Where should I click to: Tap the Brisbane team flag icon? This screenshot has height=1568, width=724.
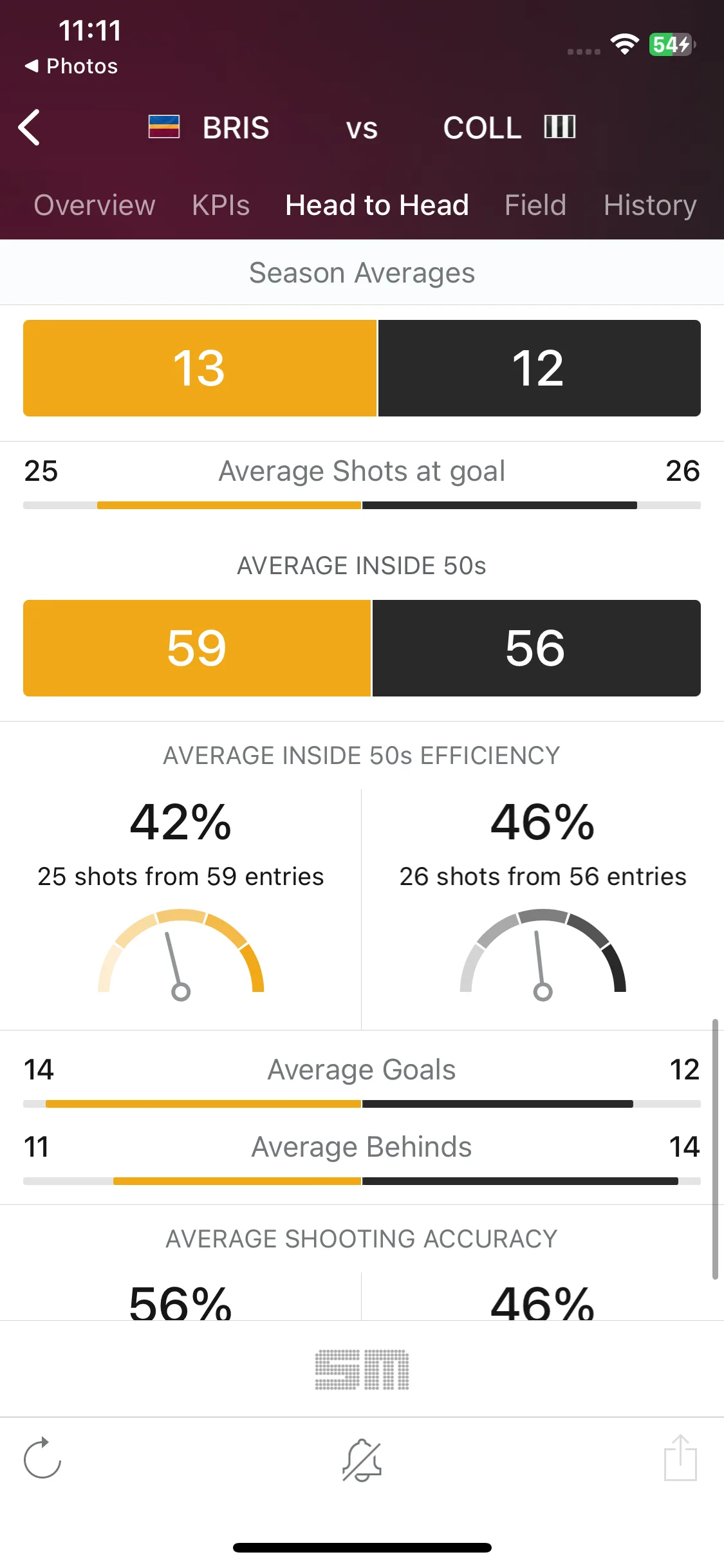coord(164,127)
